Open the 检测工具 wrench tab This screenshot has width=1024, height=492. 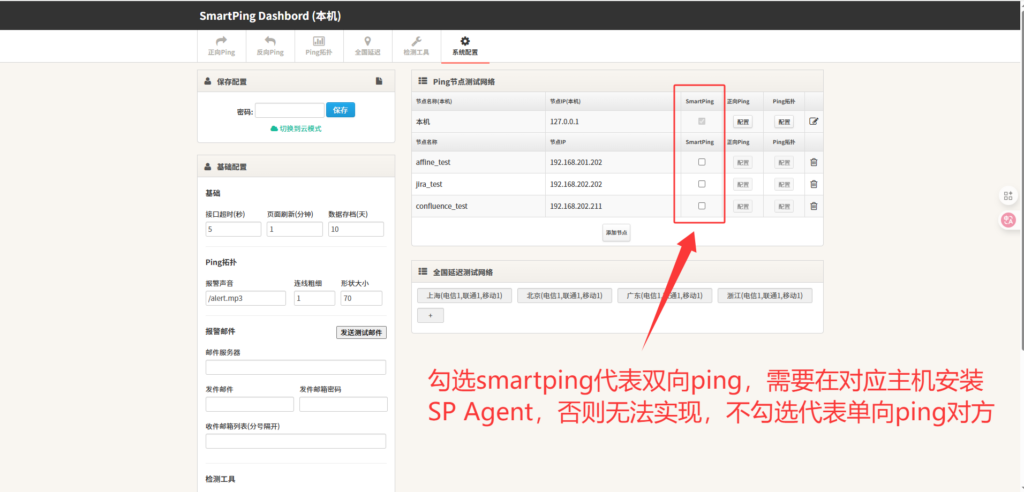coord(416,46)
